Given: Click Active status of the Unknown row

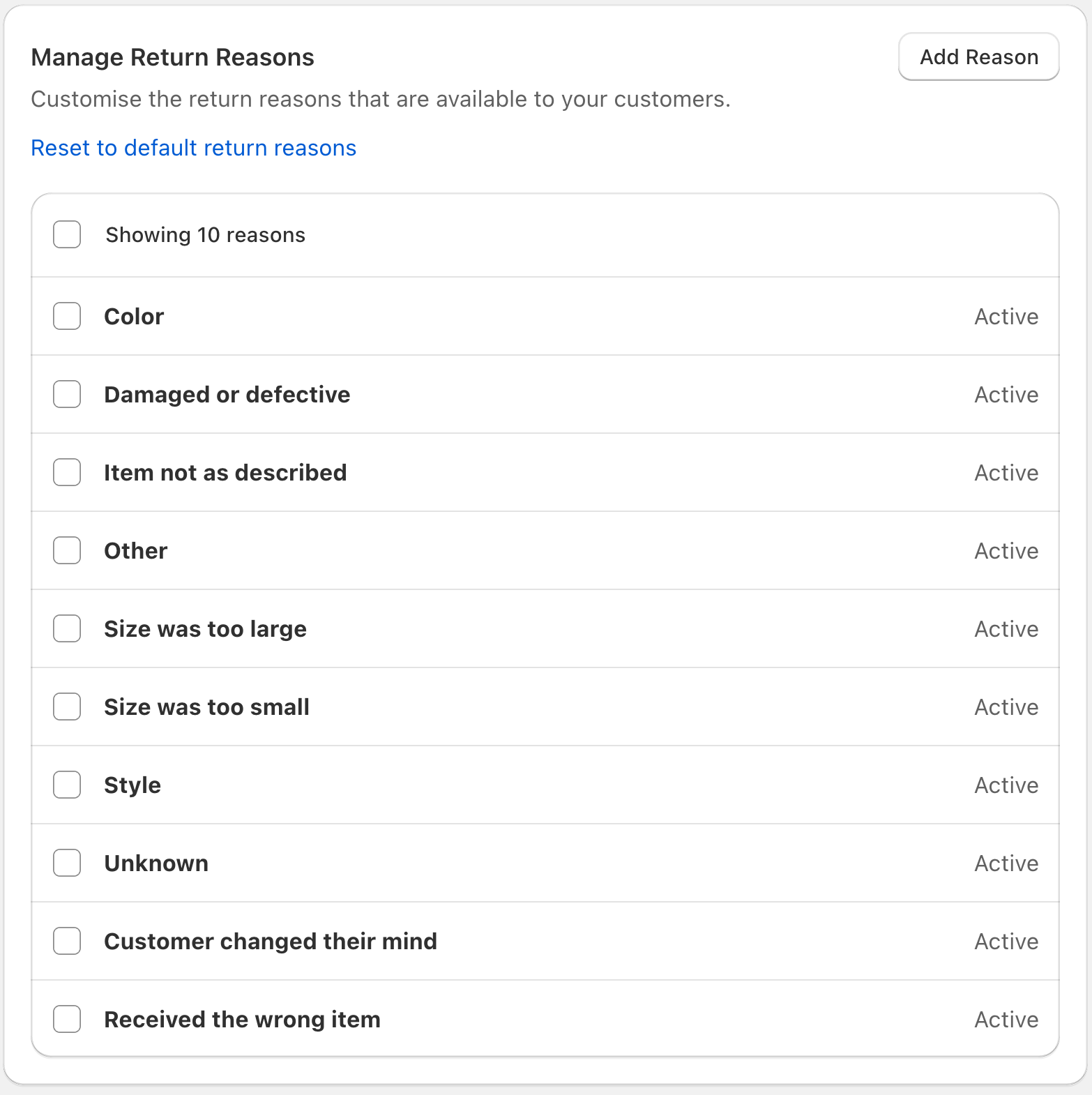Looking at the screenshot, I should [1006, 863].
